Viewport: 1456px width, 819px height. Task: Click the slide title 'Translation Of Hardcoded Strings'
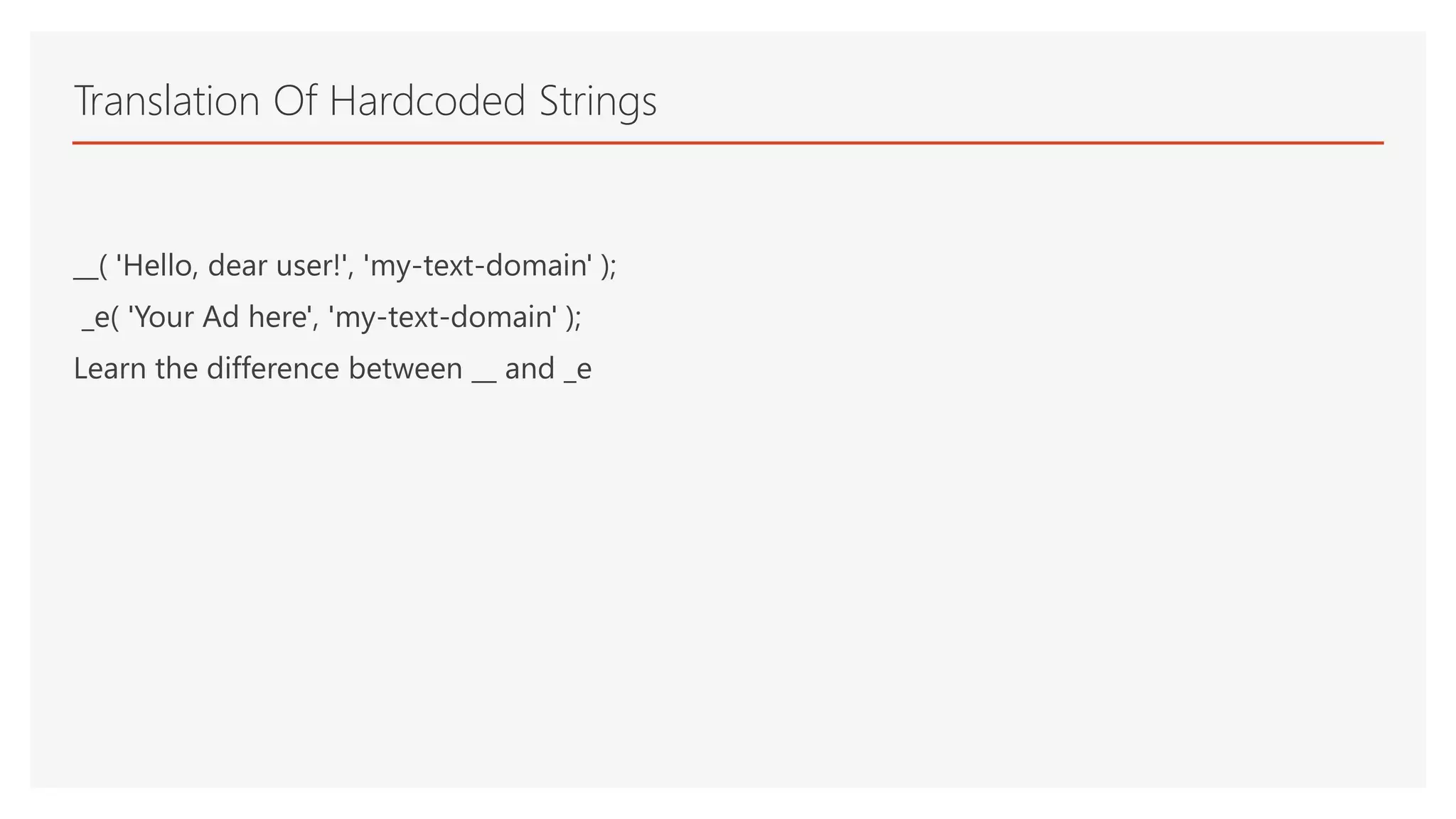(365, 101)
